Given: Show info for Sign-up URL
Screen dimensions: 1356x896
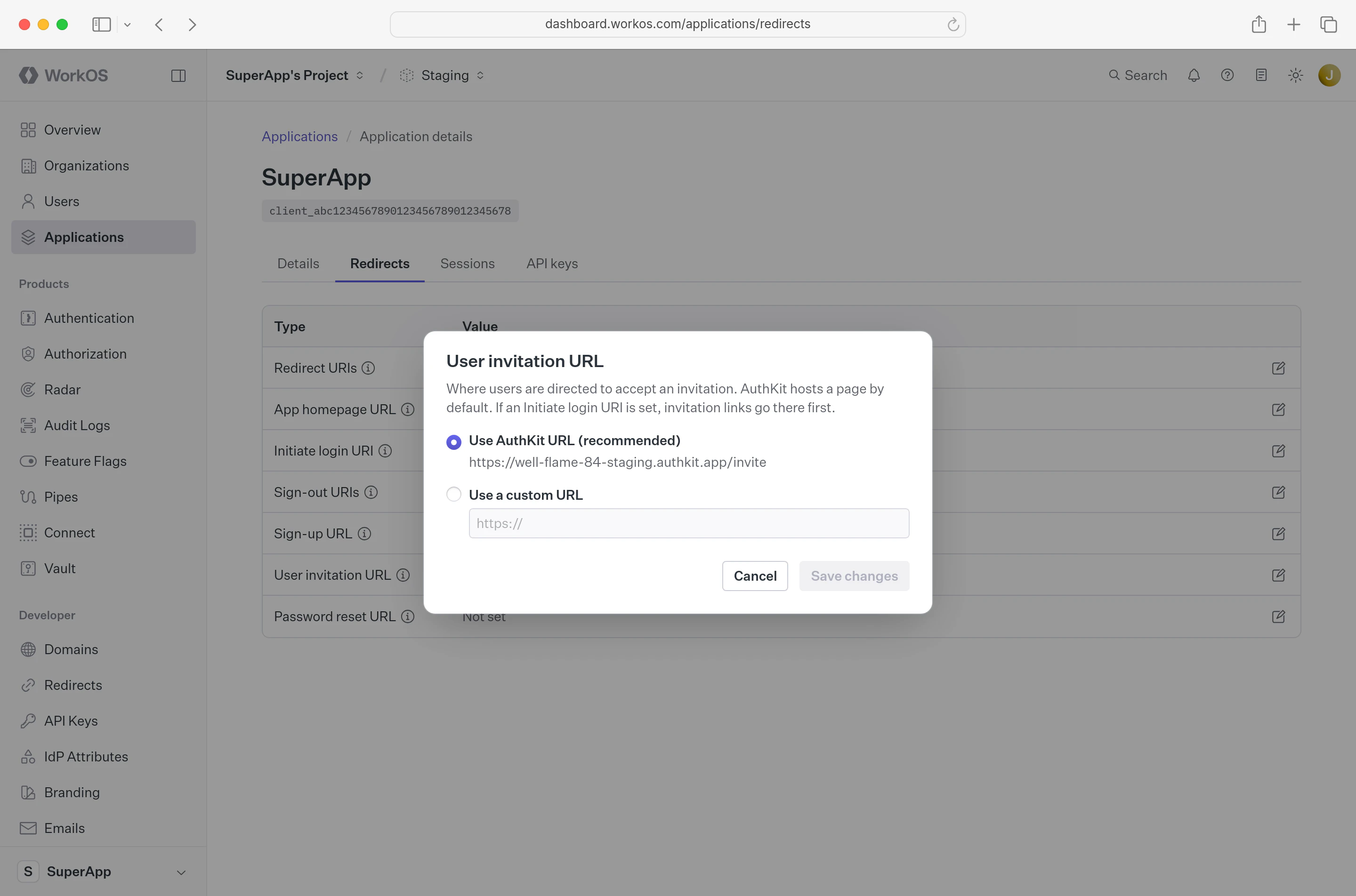Looking at the screenshot, I should point(364,534).
